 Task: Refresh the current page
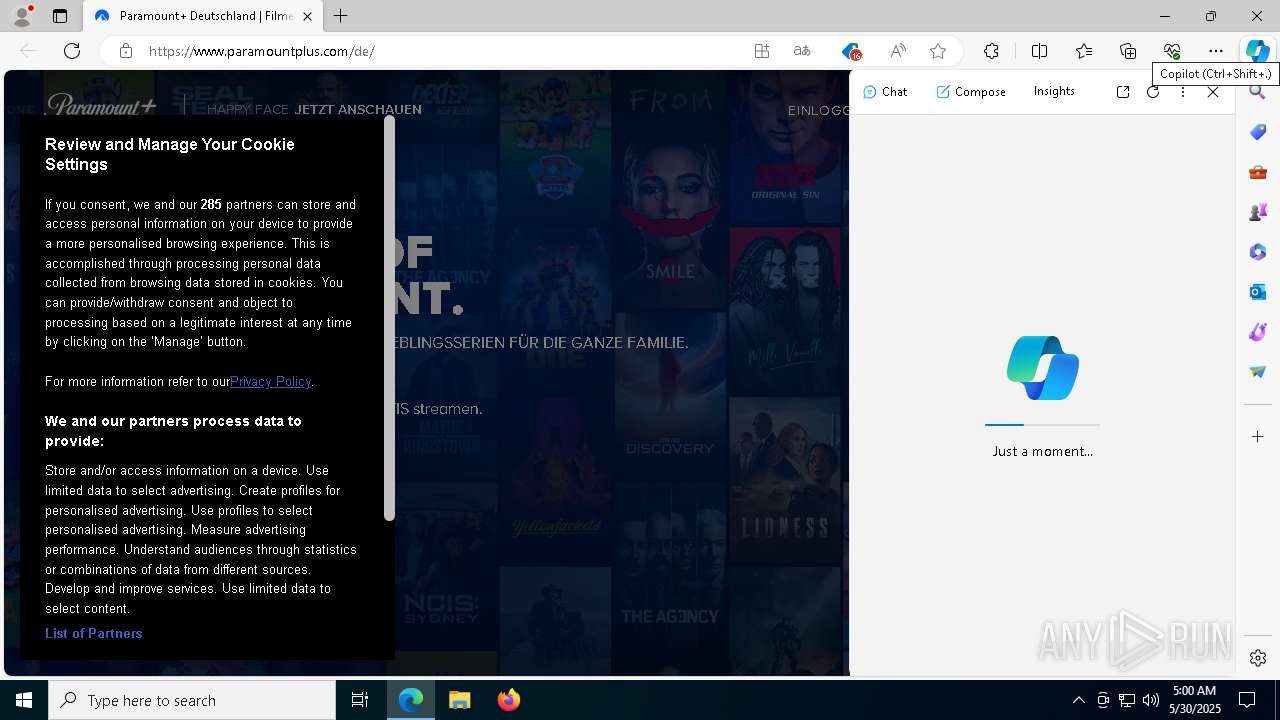click(x=72, y=51)
